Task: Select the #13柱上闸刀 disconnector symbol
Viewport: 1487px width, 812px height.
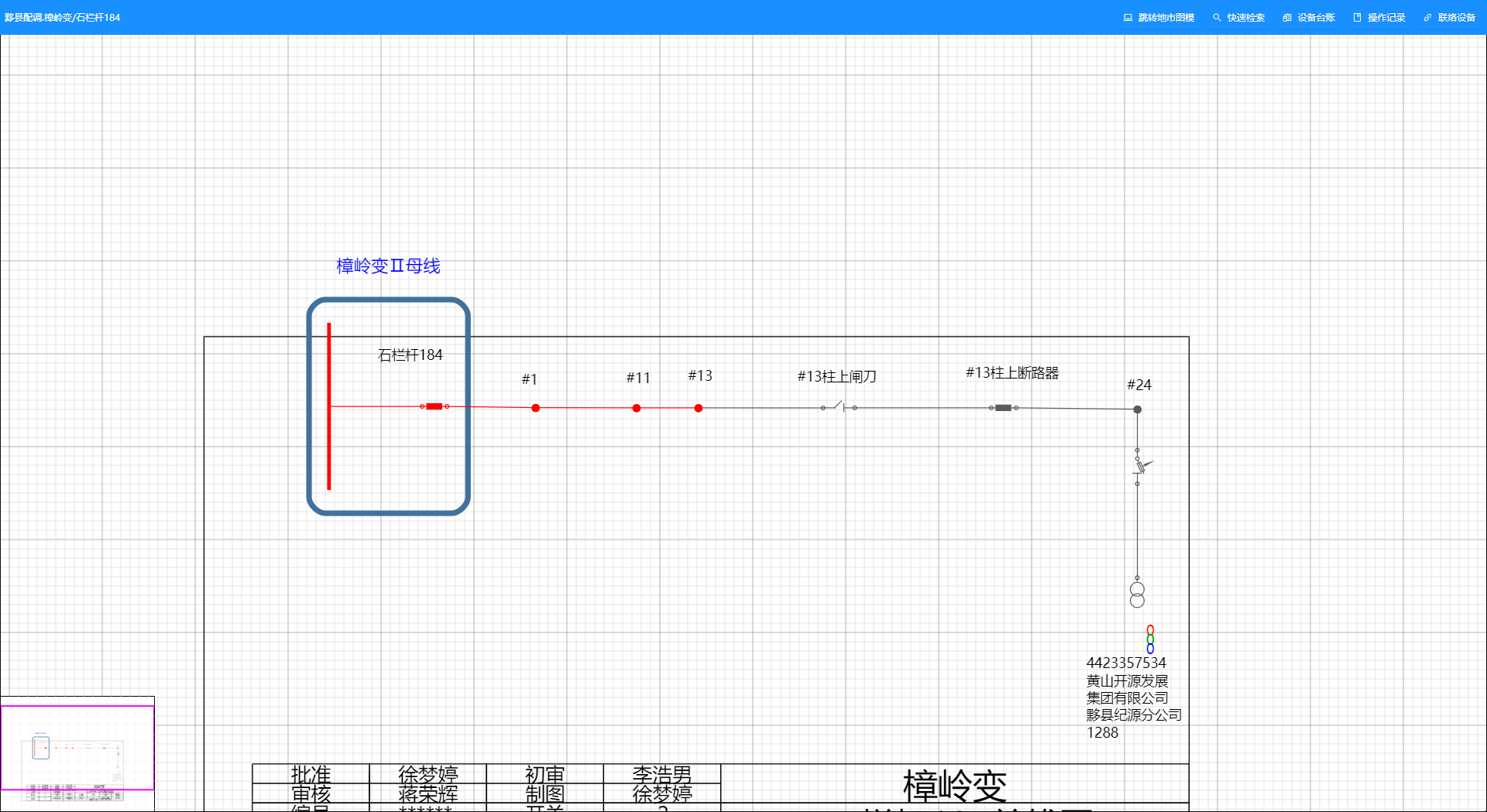Action: click(x=839, y=406)
